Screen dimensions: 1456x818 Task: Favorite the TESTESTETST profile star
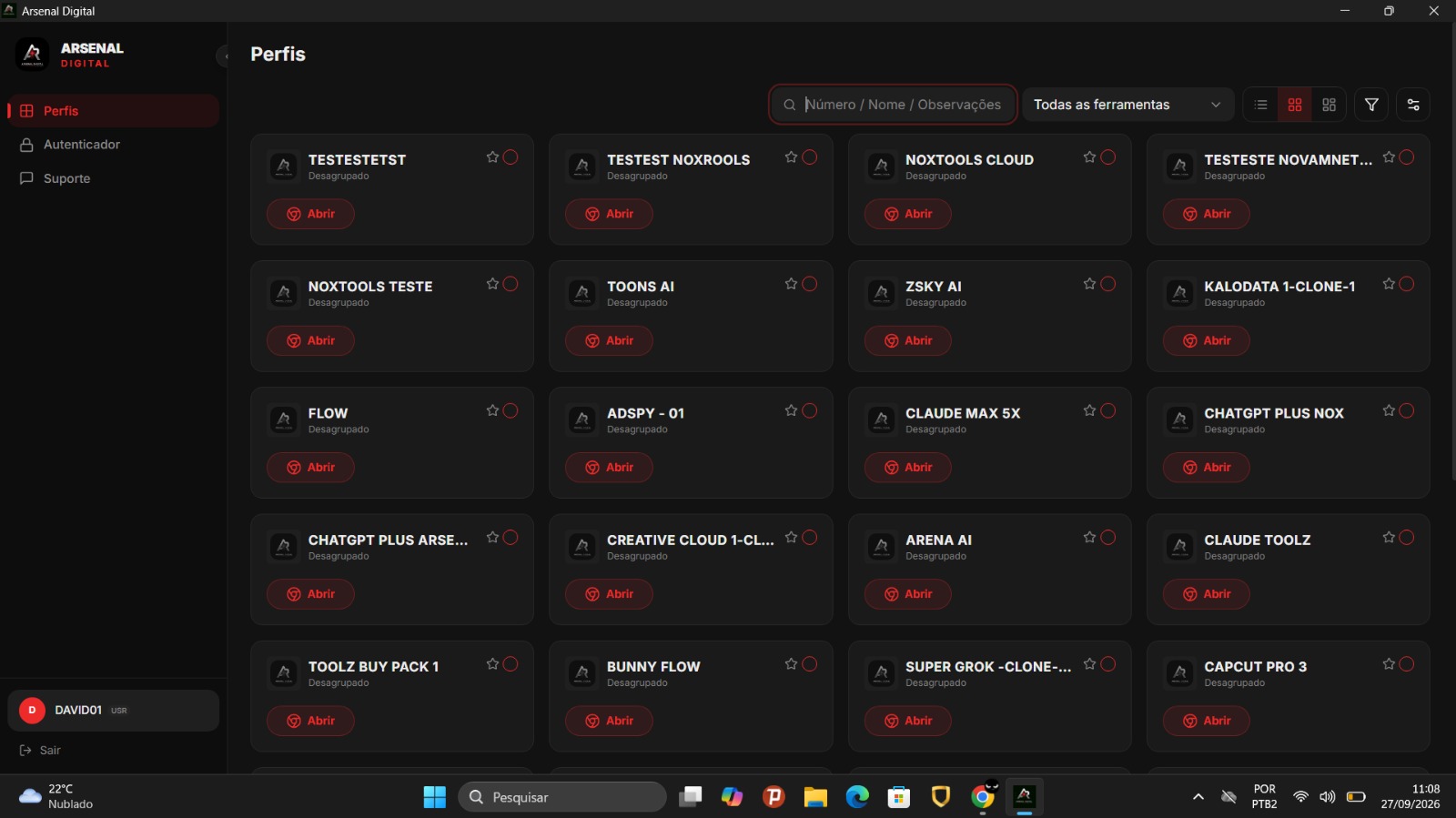[492, 157]
